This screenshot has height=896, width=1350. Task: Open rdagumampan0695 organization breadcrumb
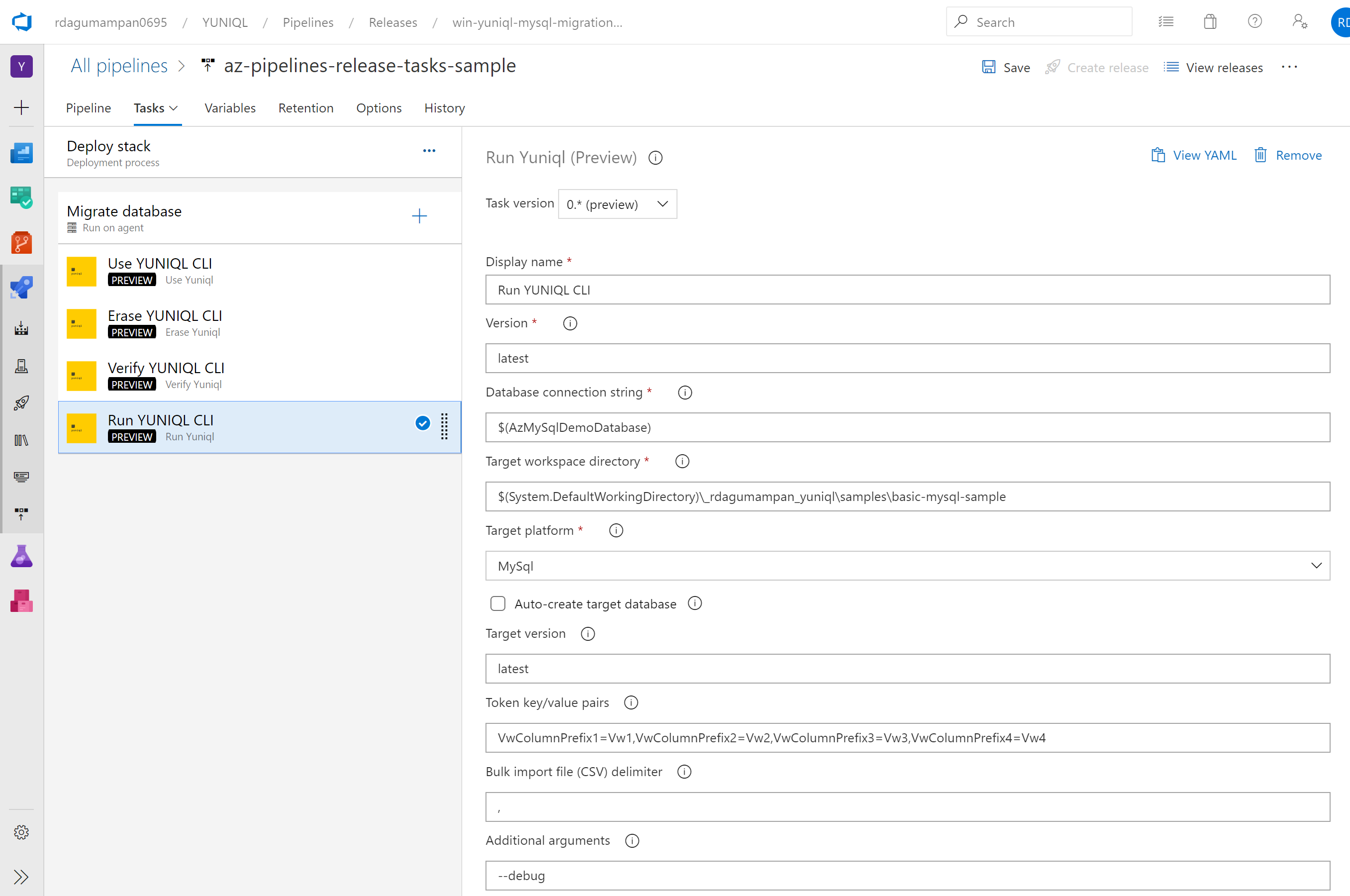pos(111,22)
